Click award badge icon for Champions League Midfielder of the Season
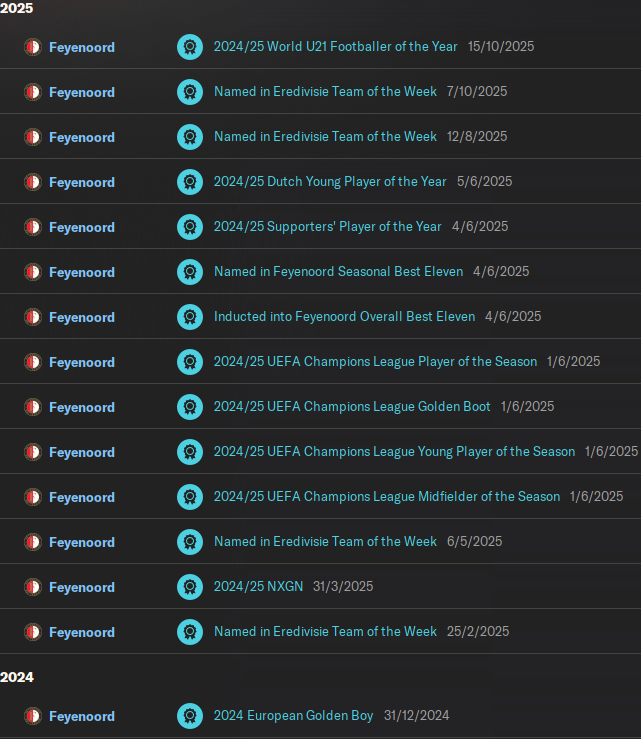The image size is (641, 739). click(x=190, y=497)
